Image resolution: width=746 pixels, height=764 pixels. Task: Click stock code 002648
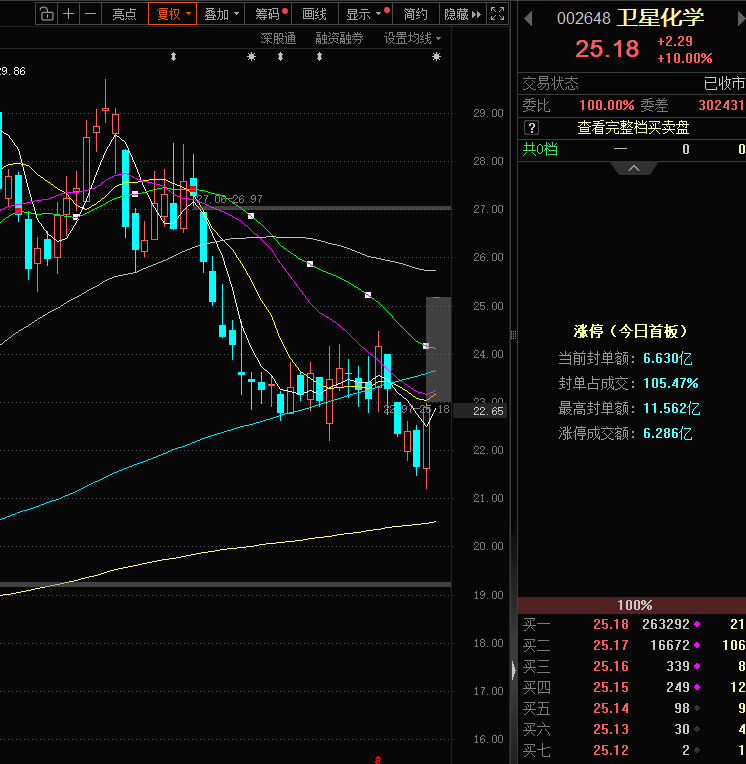click(x=583, y=19)
